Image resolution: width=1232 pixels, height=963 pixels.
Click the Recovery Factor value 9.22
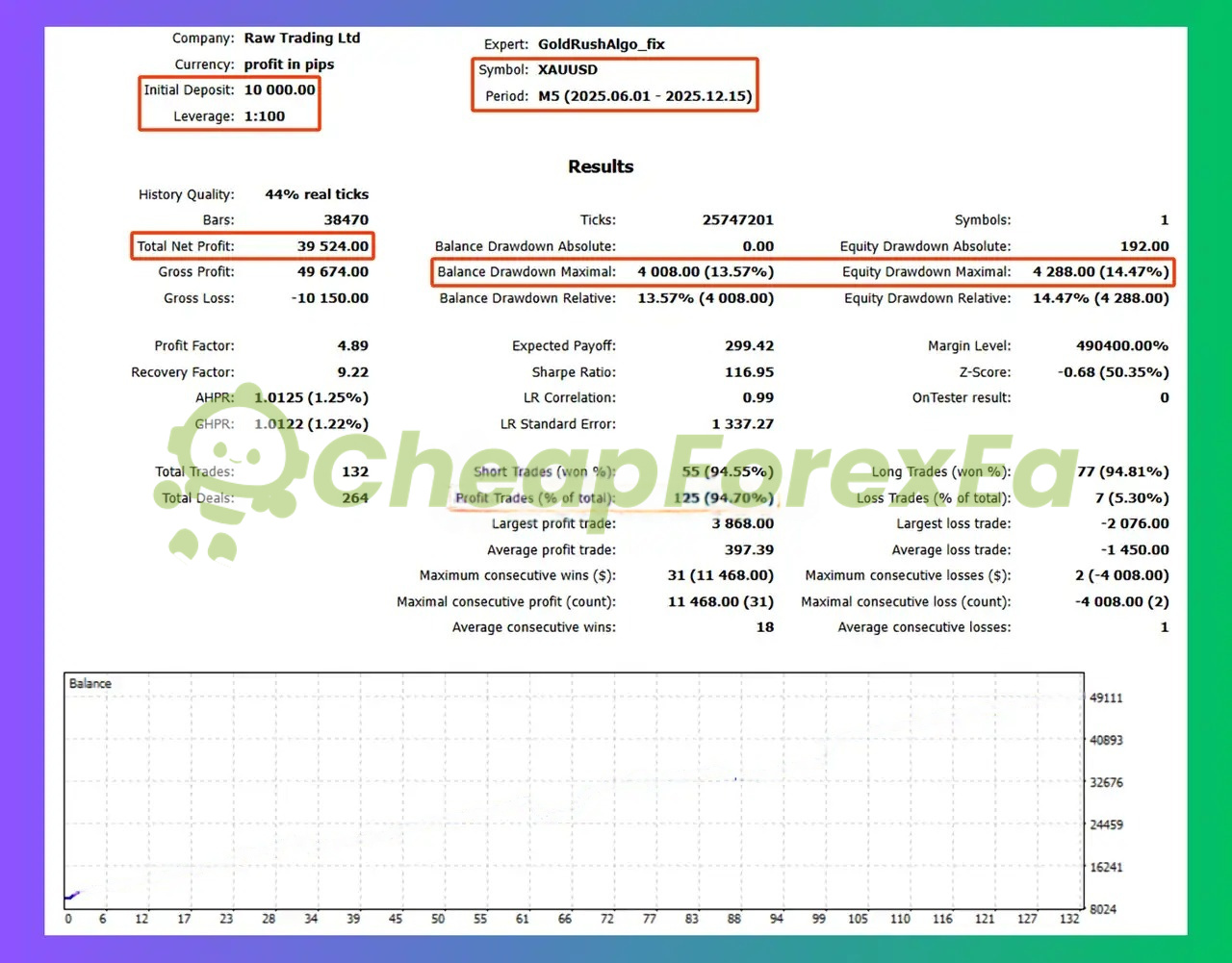[x=353, y=372]
